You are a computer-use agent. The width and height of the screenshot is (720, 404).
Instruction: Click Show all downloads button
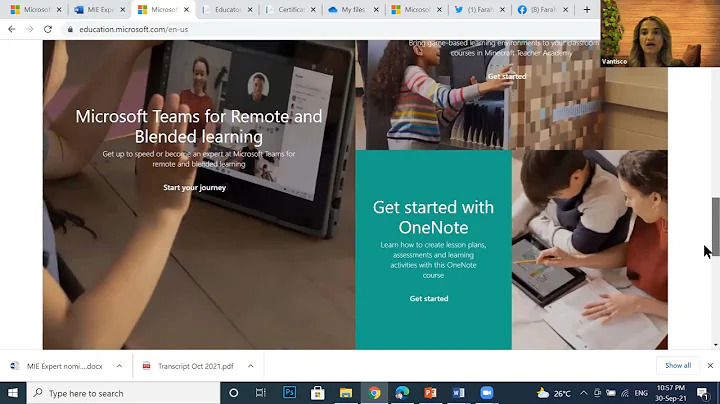[678, 365]
